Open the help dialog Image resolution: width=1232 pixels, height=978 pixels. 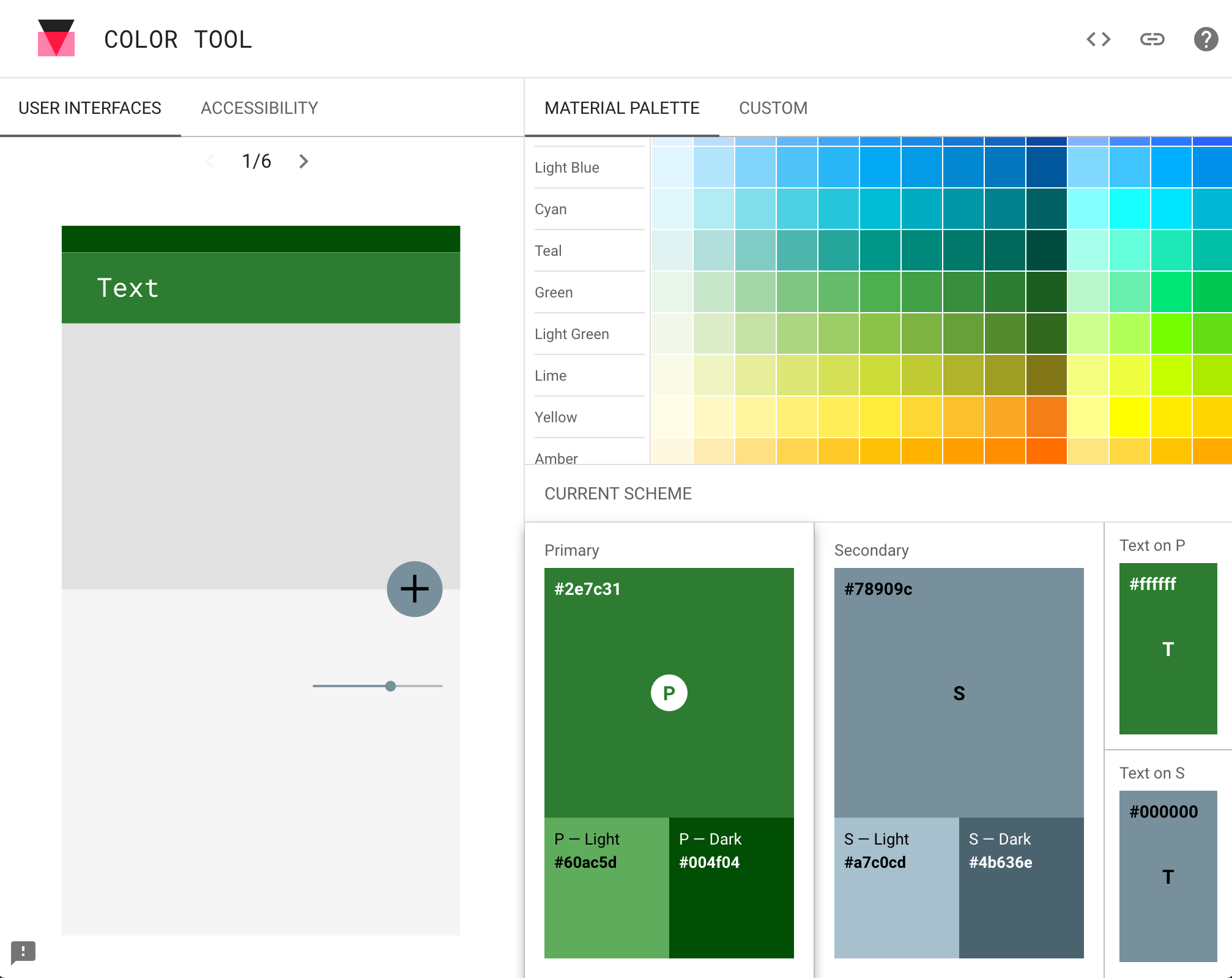click(1204, 39)
